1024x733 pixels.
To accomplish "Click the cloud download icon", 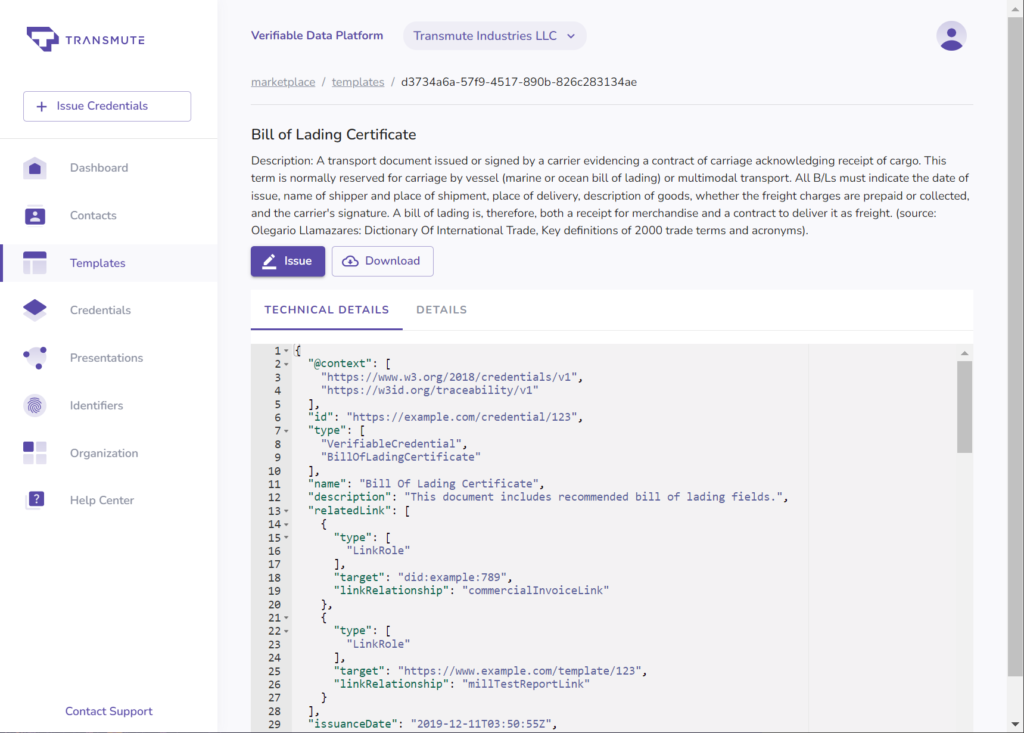I will [350, 261].
